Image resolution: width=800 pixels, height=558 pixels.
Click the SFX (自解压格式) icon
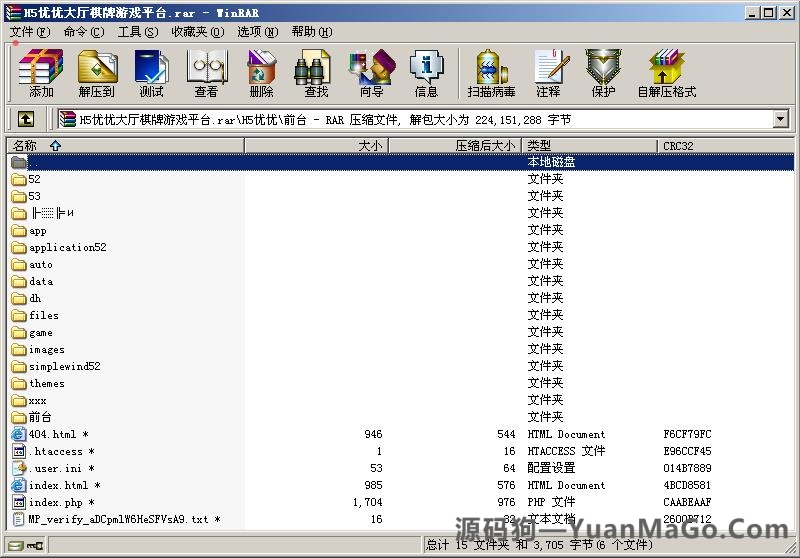point(666,73)
